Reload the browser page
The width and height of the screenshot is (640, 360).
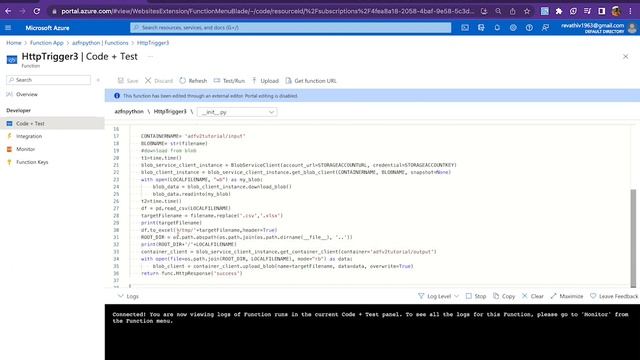pos(37,11)
